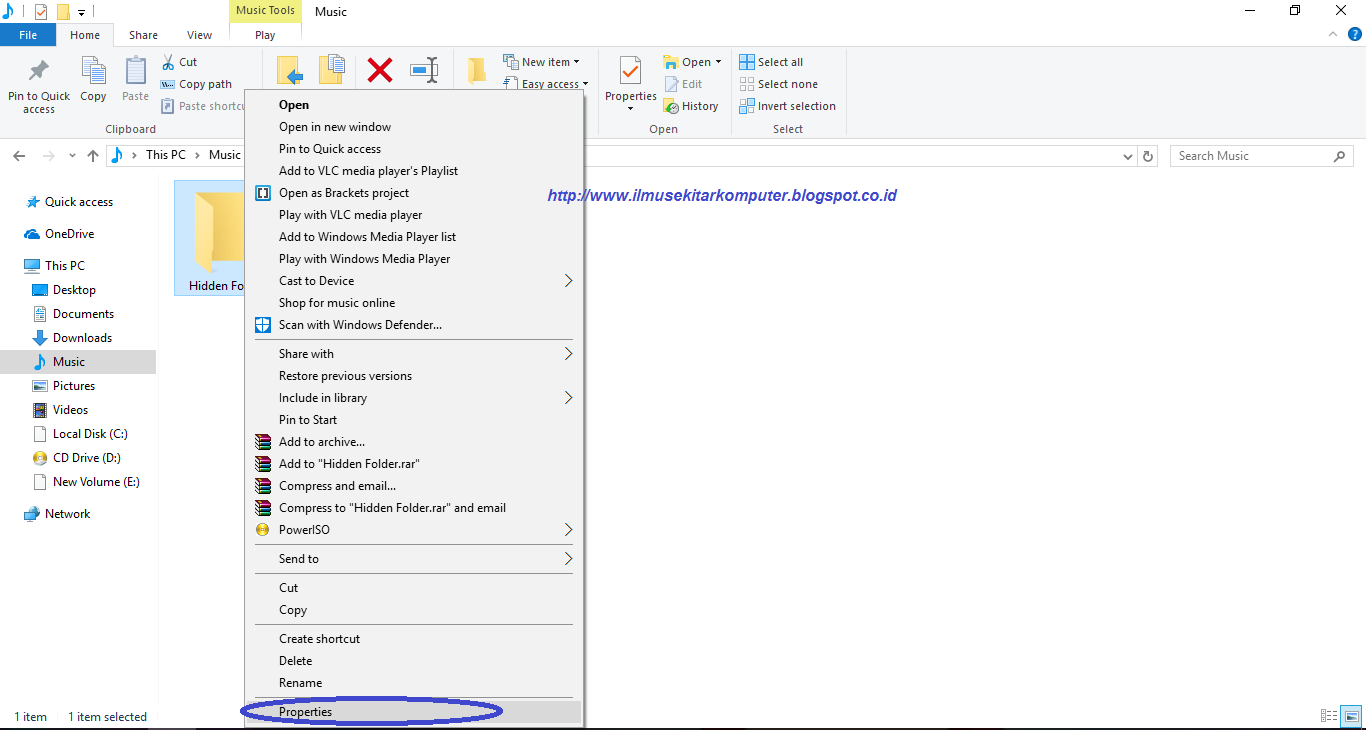Choose Open as Brackets project
Viewport: 1366px width, 730px height.
pyautogui.click(x=413, y=193)
